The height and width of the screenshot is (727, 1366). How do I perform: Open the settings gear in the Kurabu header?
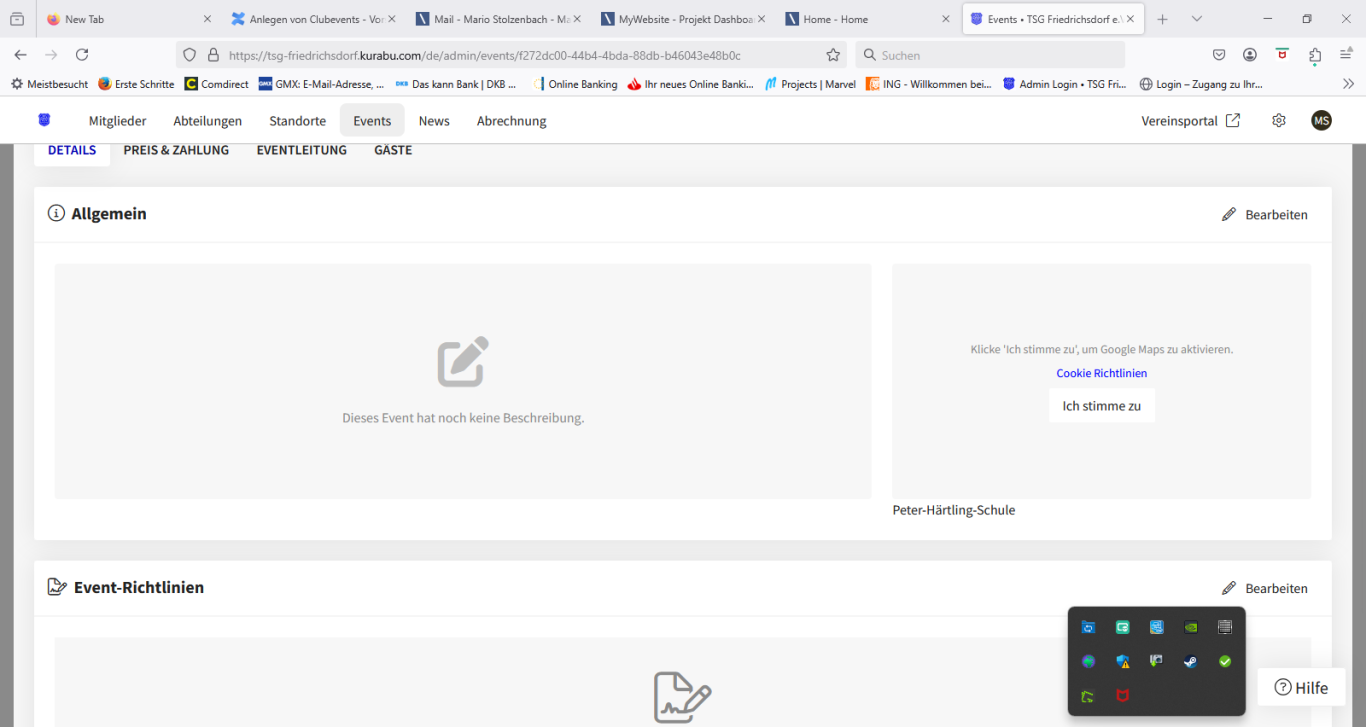coord(1279,120)
